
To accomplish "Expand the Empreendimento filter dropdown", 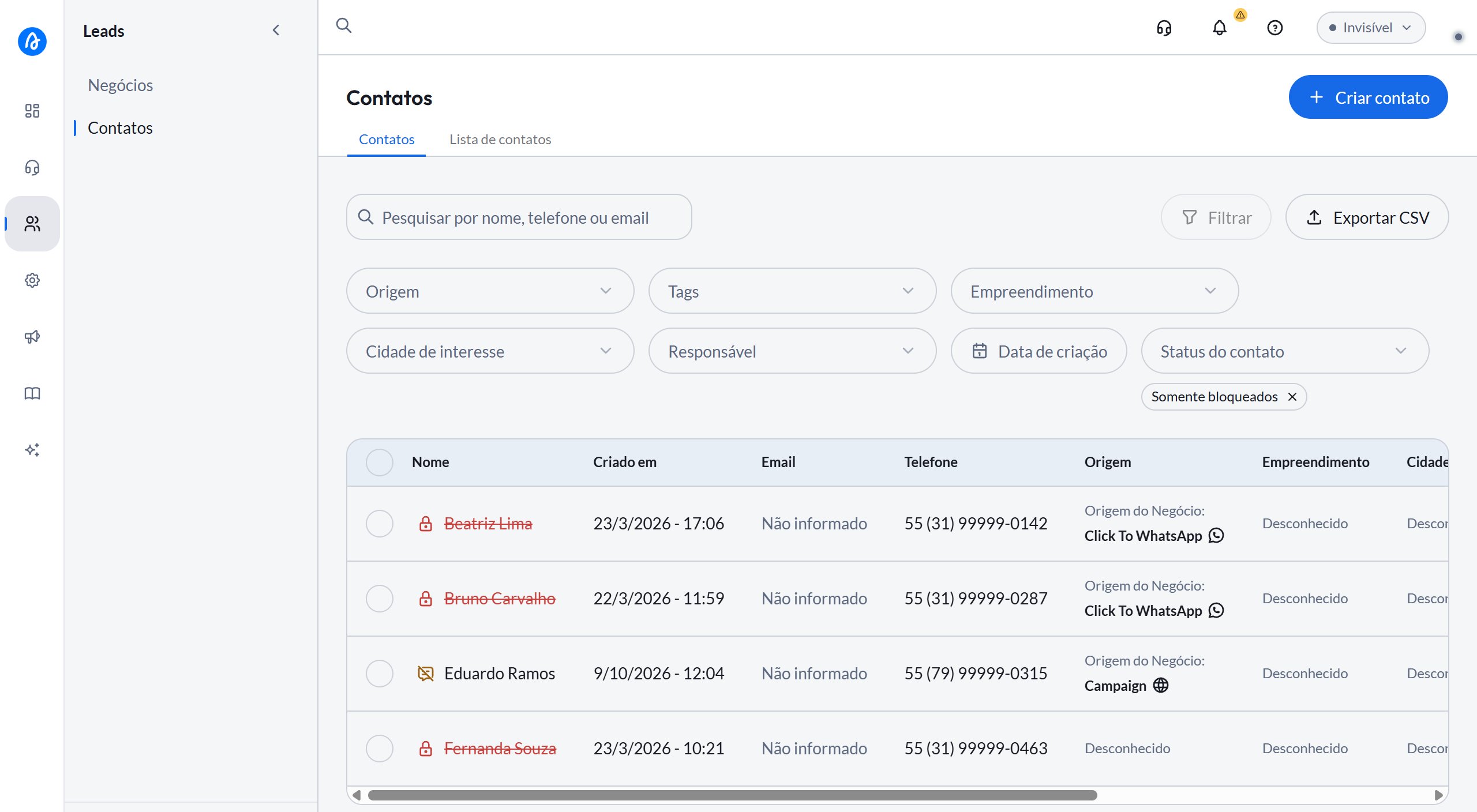I will [x=1095, y=291].
